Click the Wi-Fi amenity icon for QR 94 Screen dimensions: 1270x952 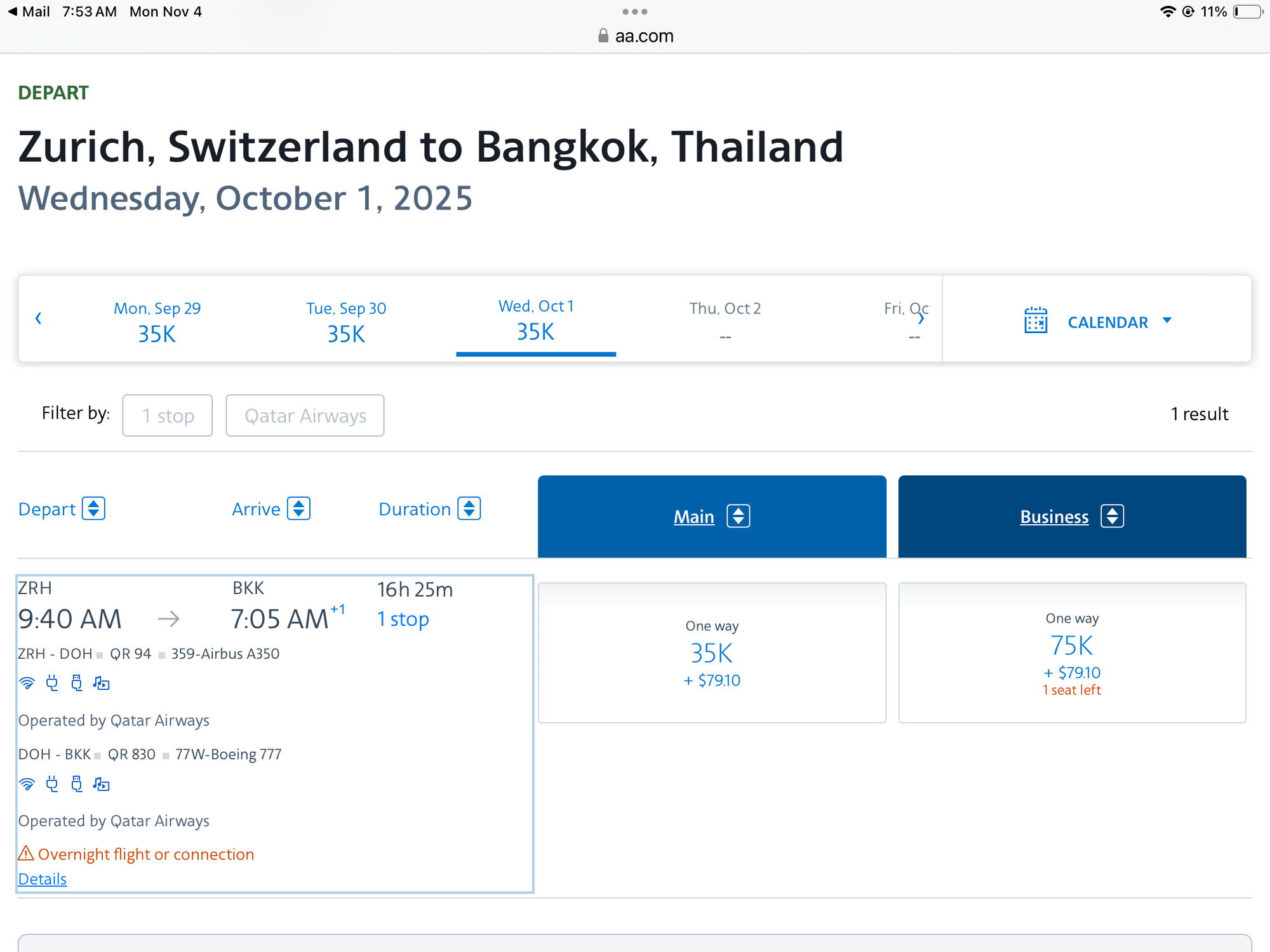[x=27, y=684]
